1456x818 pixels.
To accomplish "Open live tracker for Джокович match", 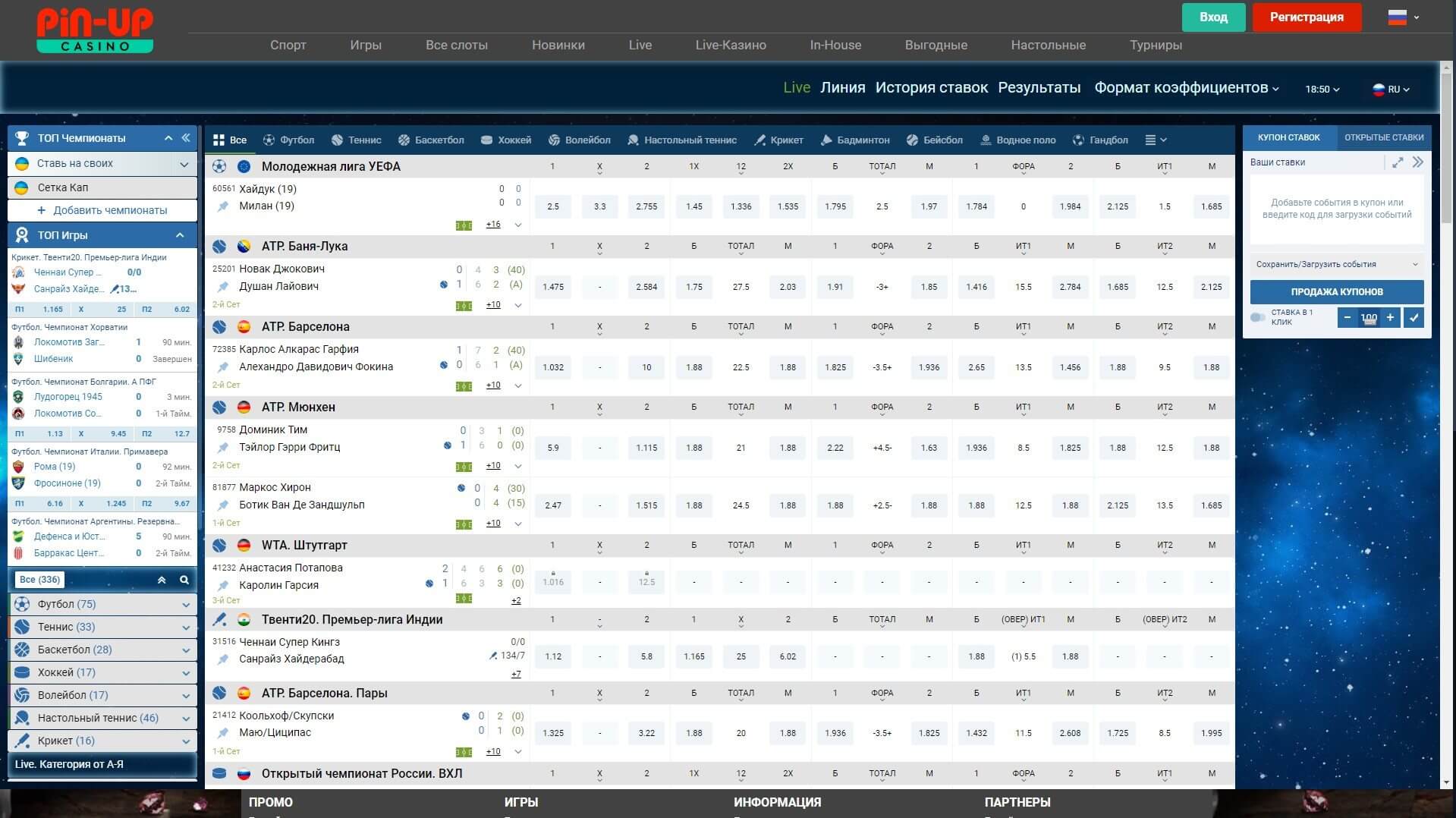I will (x=464, y=306).
